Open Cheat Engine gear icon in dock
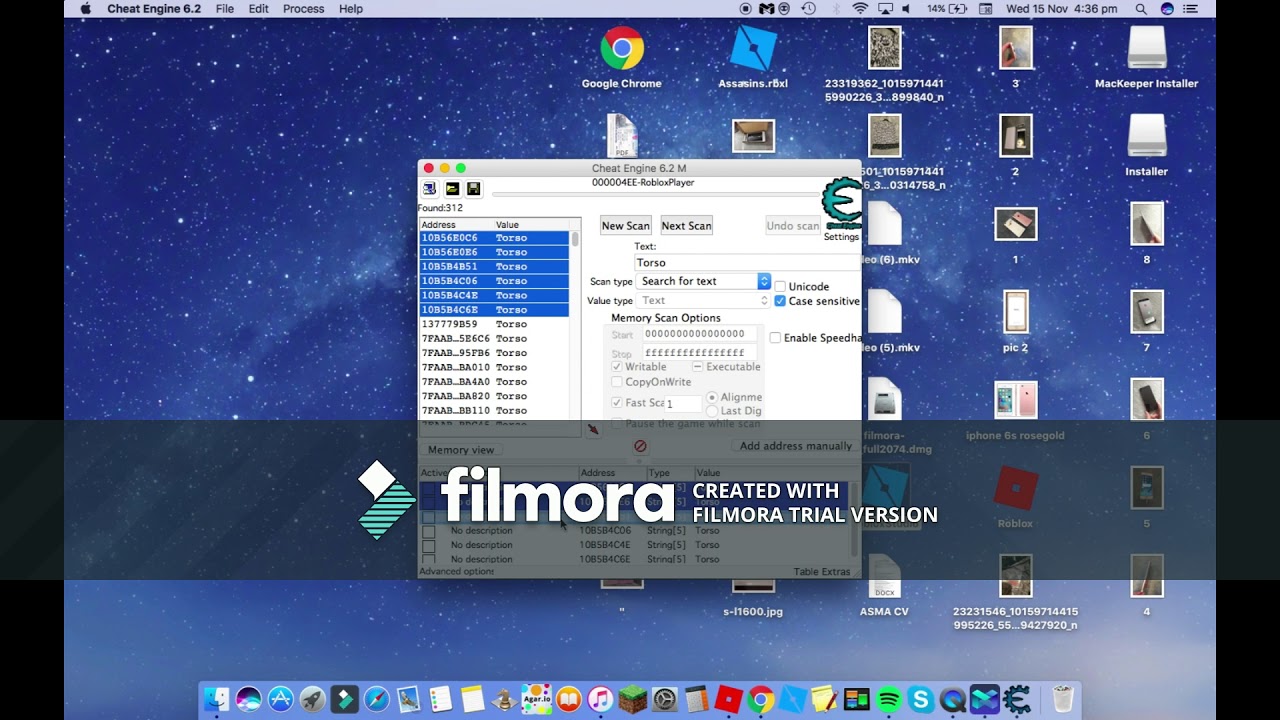 tap(1017, 699)
